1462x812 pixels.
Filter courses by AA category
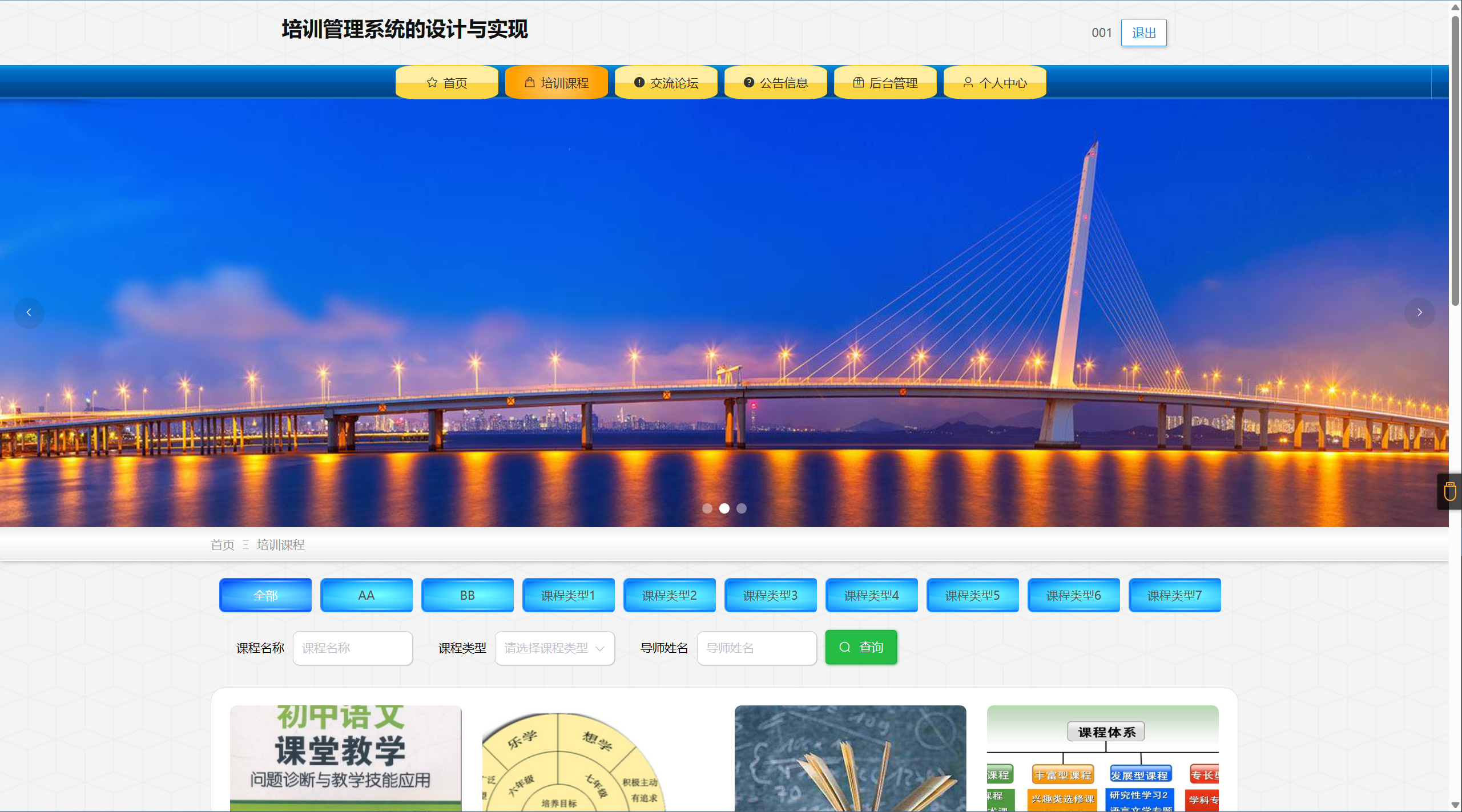click(x=366, y=595)
